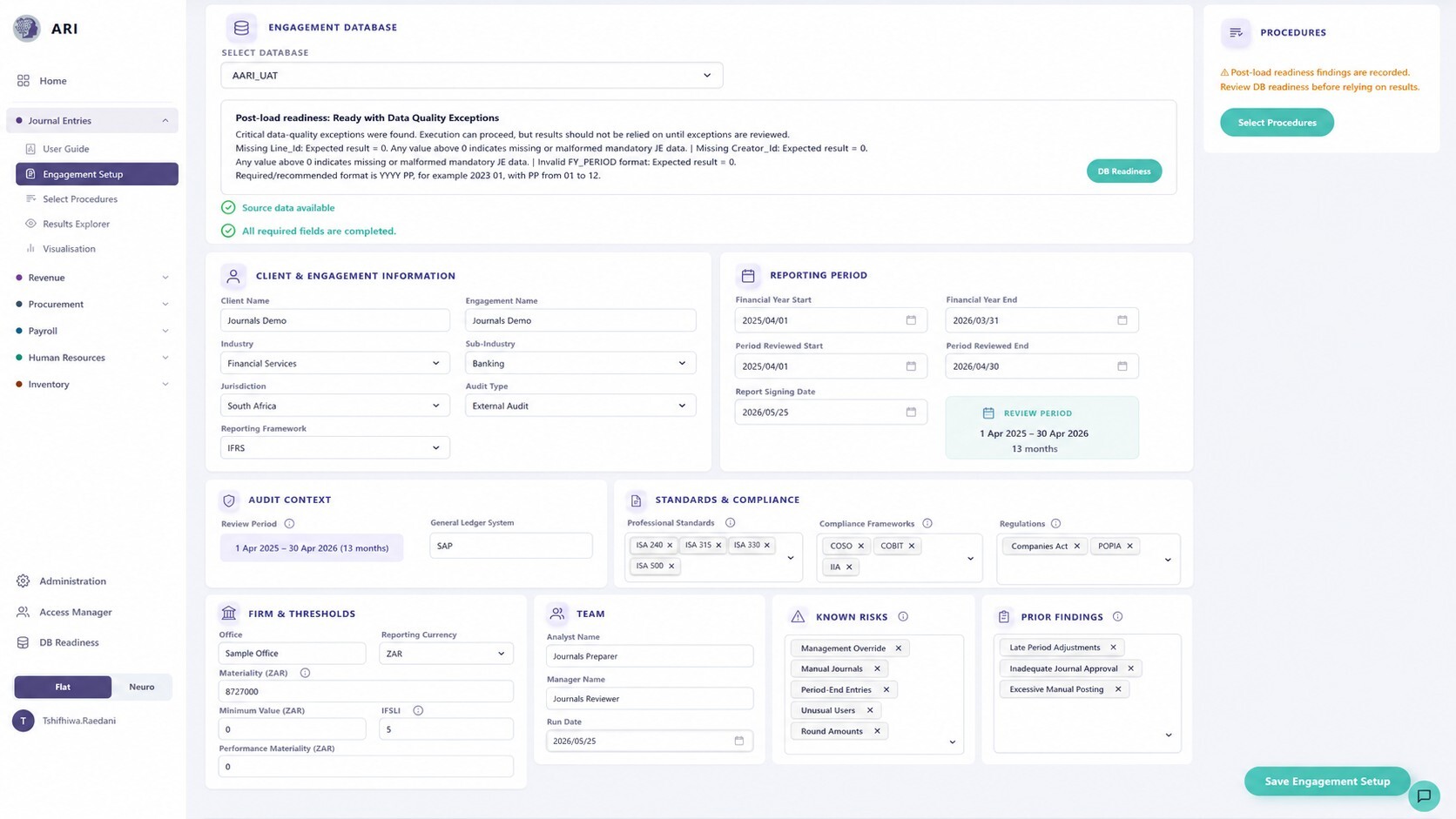Go to Access Manager page
Viewport: 1456px width, 819px height.
pyautogui.click(x=75, y=612)
